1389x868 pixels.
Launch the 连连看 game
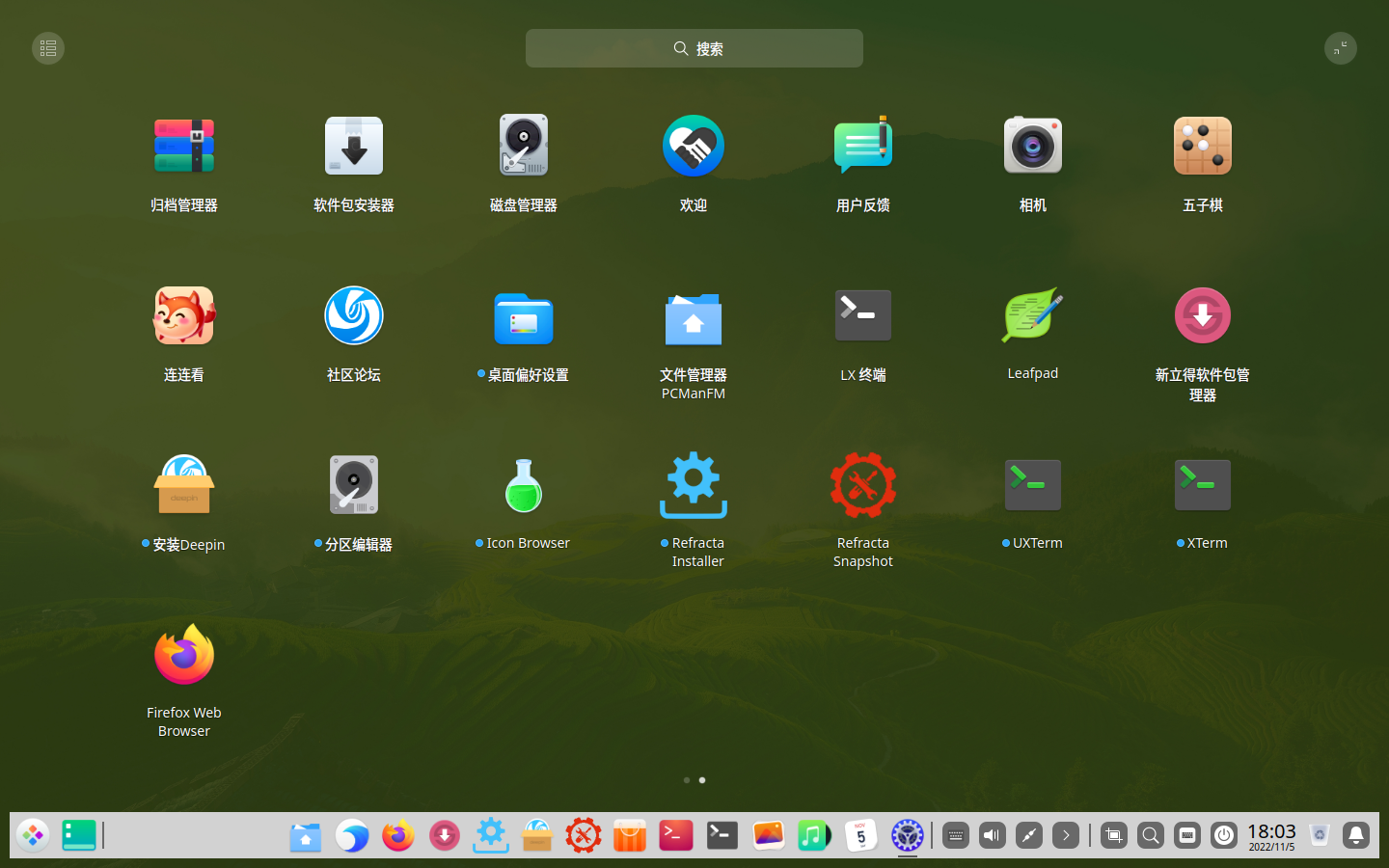pos(184,316)
